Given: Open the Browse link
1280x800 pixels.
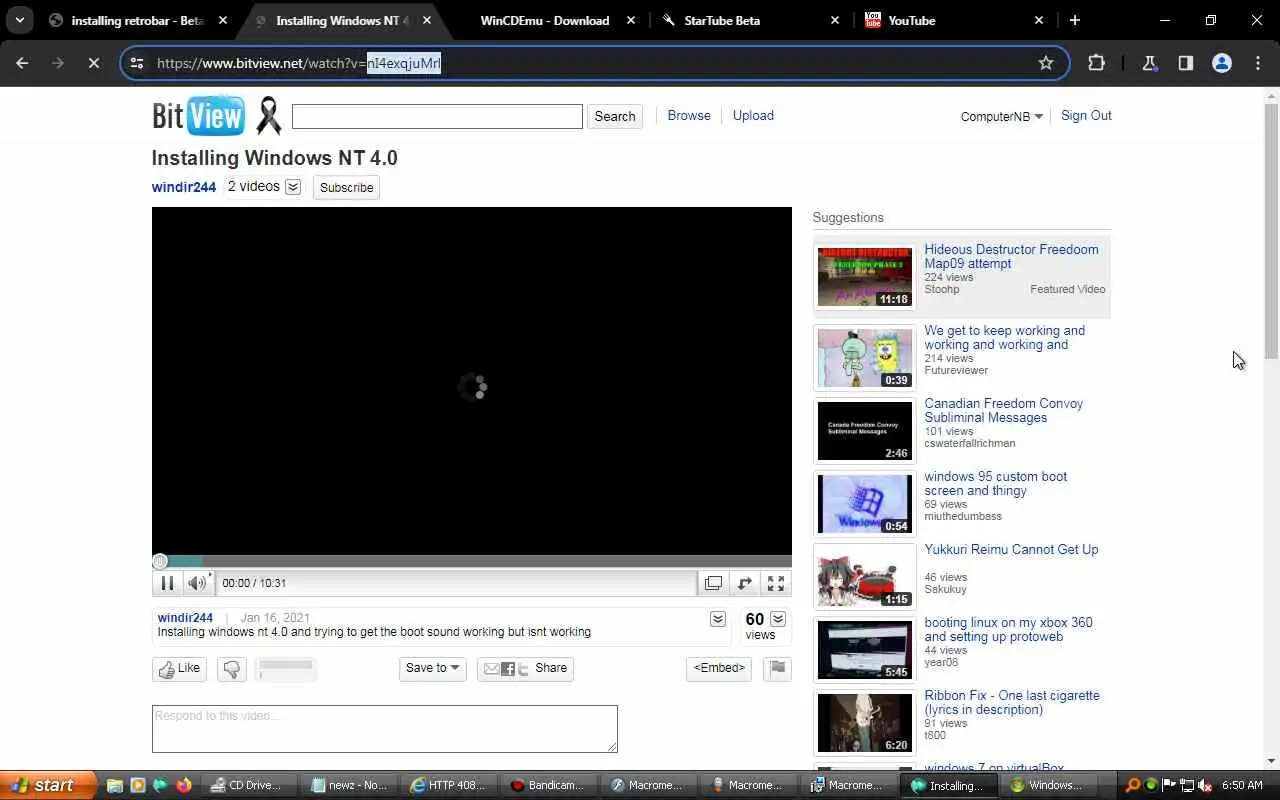Looking at the screenshot, I should click(x=689, y=115).
